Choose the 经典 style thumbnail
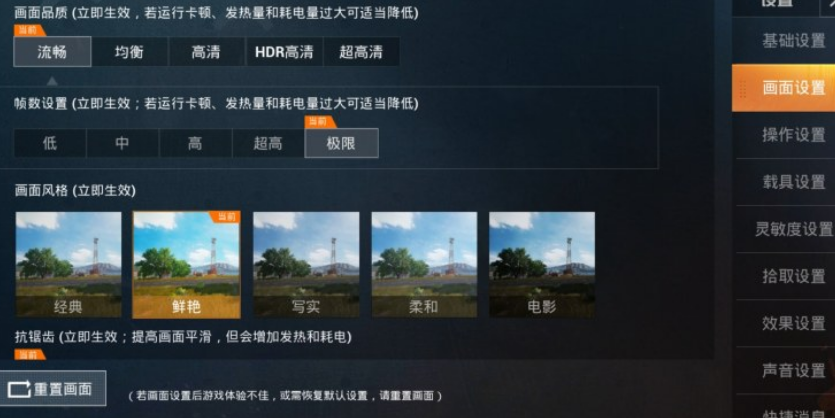The height and width of the screenshot is (418, 835). pyautogui.click(x=68, y=265)
